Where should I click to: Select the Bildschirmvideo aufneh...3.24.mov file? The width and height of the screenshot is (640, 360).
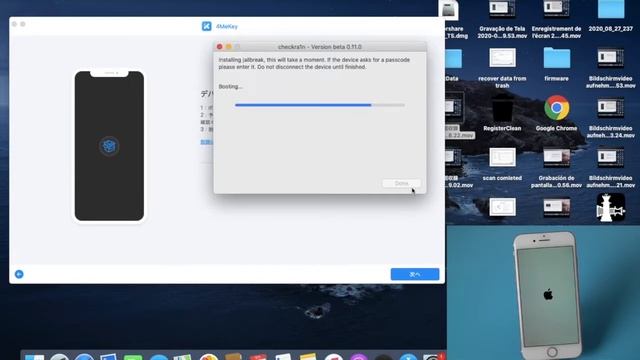(611, 108)
